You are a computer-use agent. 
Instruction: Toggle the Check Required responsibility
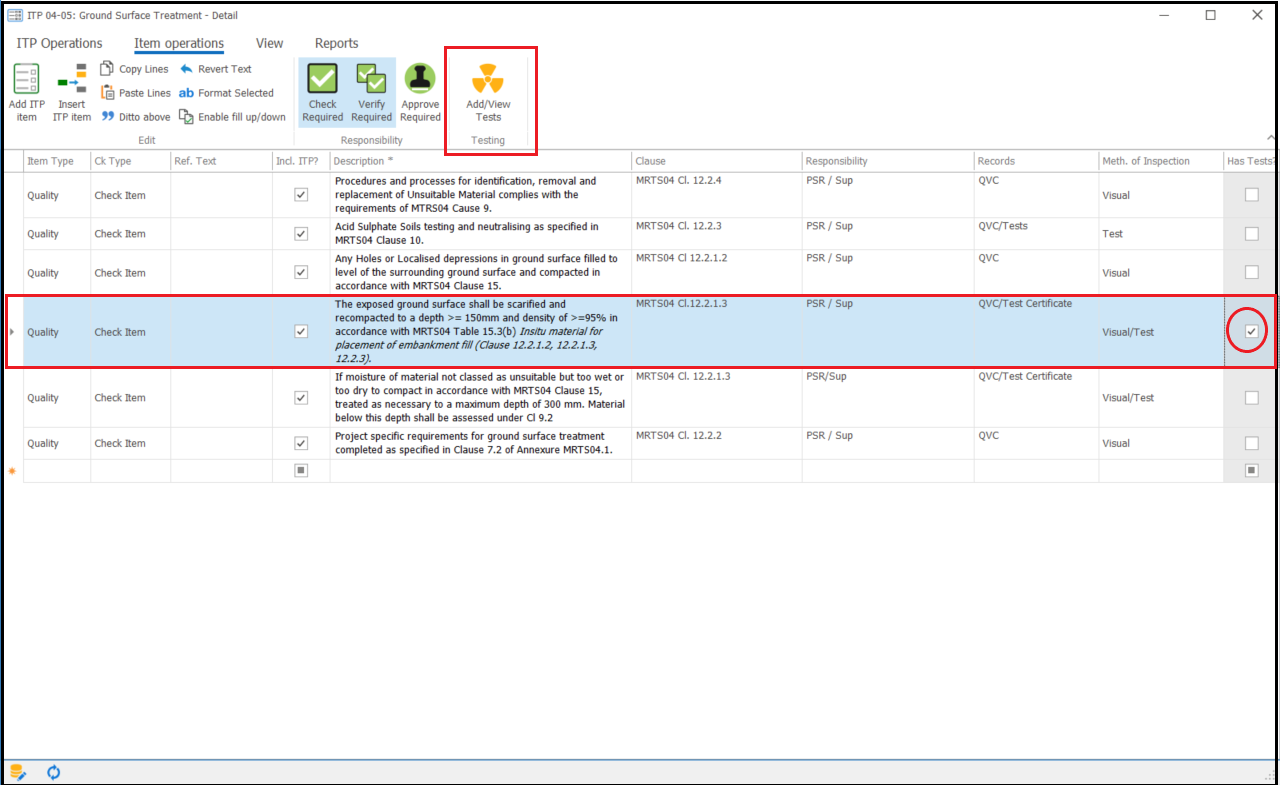(x=323, y=92)
